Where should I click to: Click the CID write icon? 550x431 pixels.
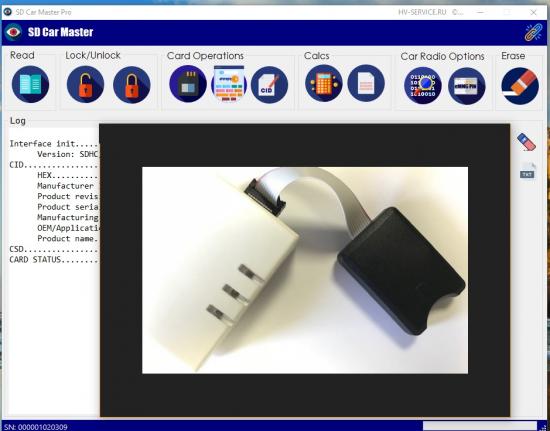(x=269, y=85)
